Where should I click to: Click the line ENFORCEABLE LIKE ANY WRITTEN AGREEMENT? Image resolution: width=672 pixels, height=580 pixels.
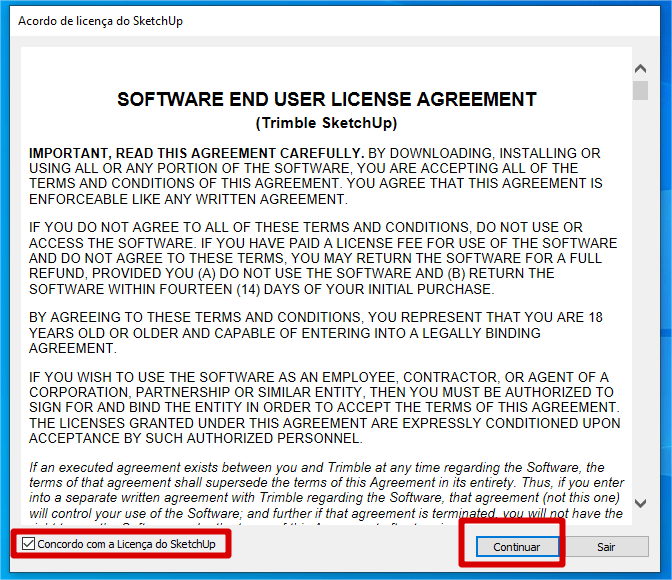point(188,199)
